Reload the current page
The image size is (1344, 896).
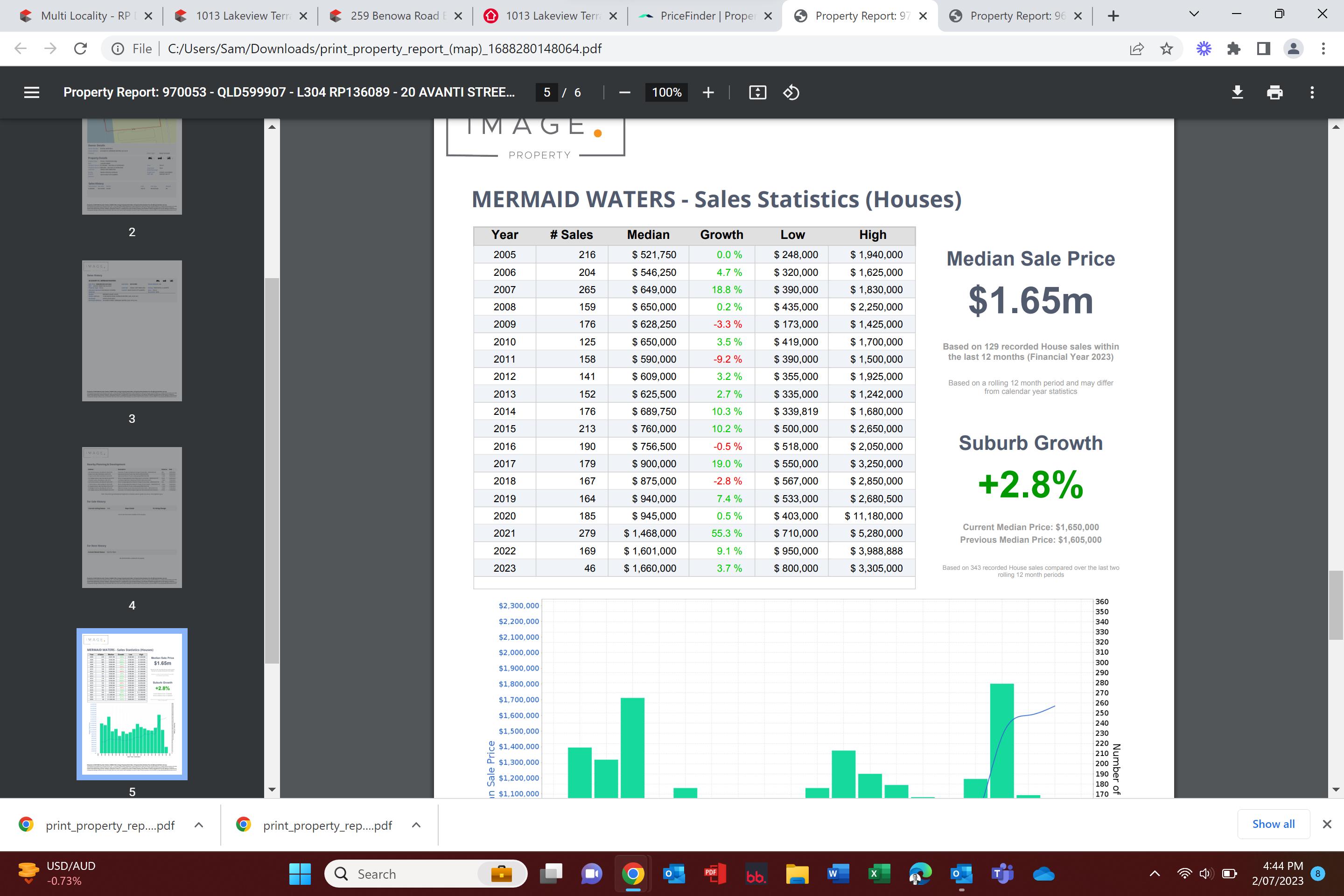(81, 49)
